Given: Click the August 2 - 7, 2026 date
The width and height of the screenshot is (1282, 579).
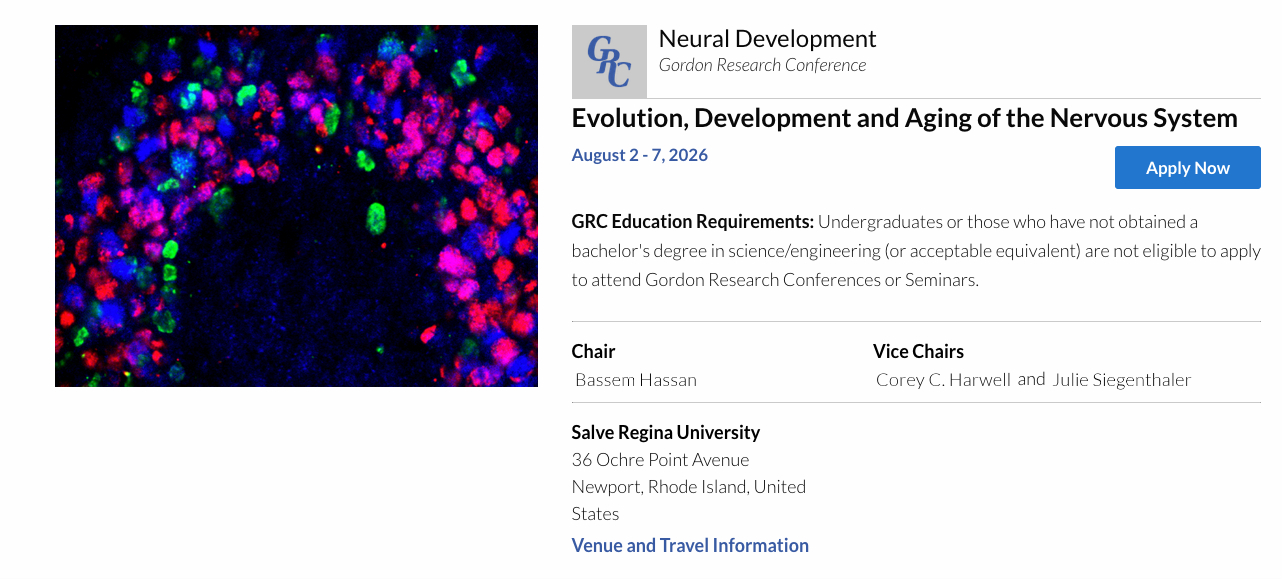Looking at the screenshot, I should coord(639,155).
